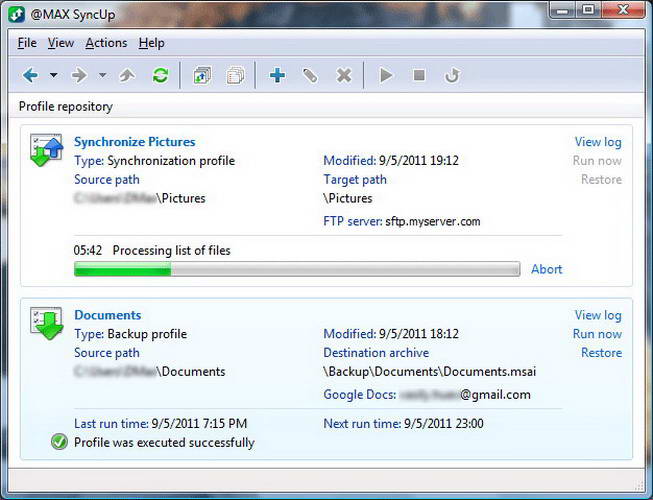The width and height of the screenshot is (653, 500).
Task: Click the 'Last run time' label in Documents
Action: 111,423
